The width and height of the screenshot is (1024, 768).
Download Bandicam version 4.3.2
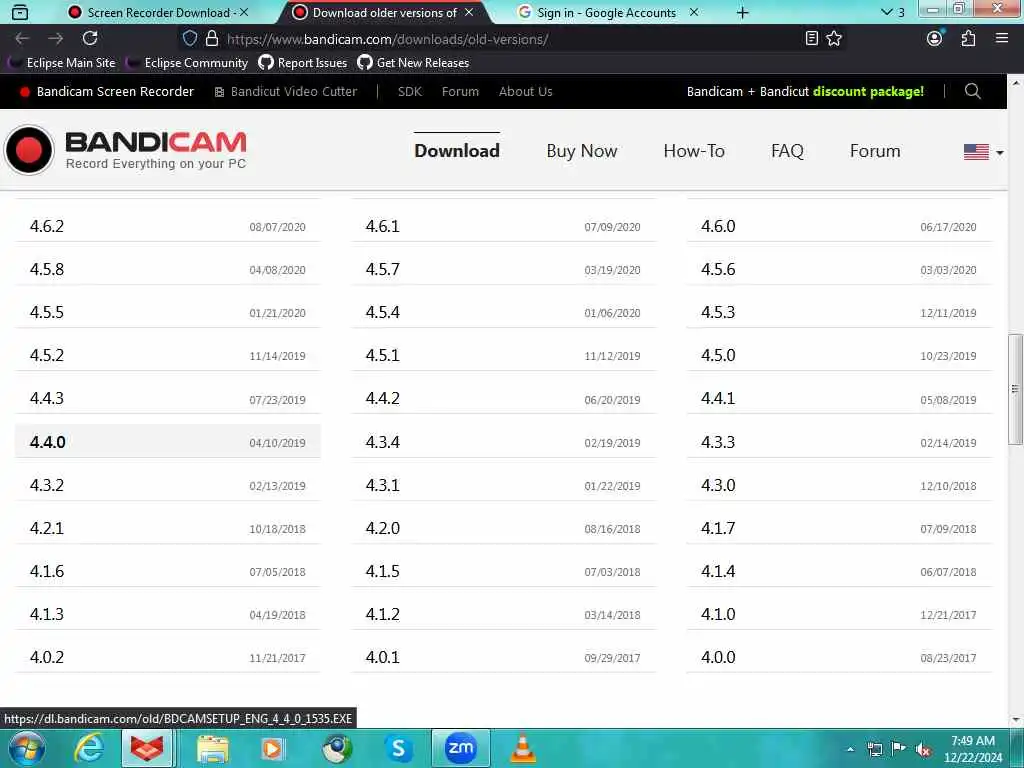[168, 485]
